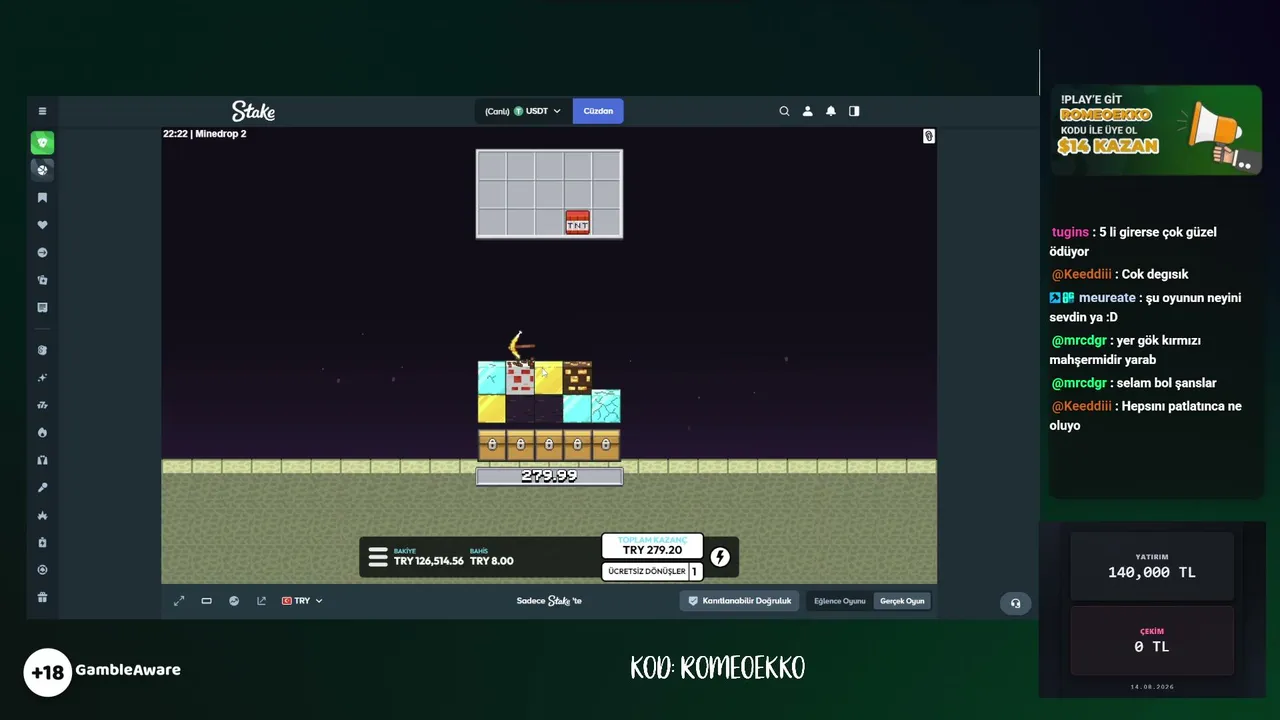Click the white icon at the game's top-right corner

click(928, 136)
